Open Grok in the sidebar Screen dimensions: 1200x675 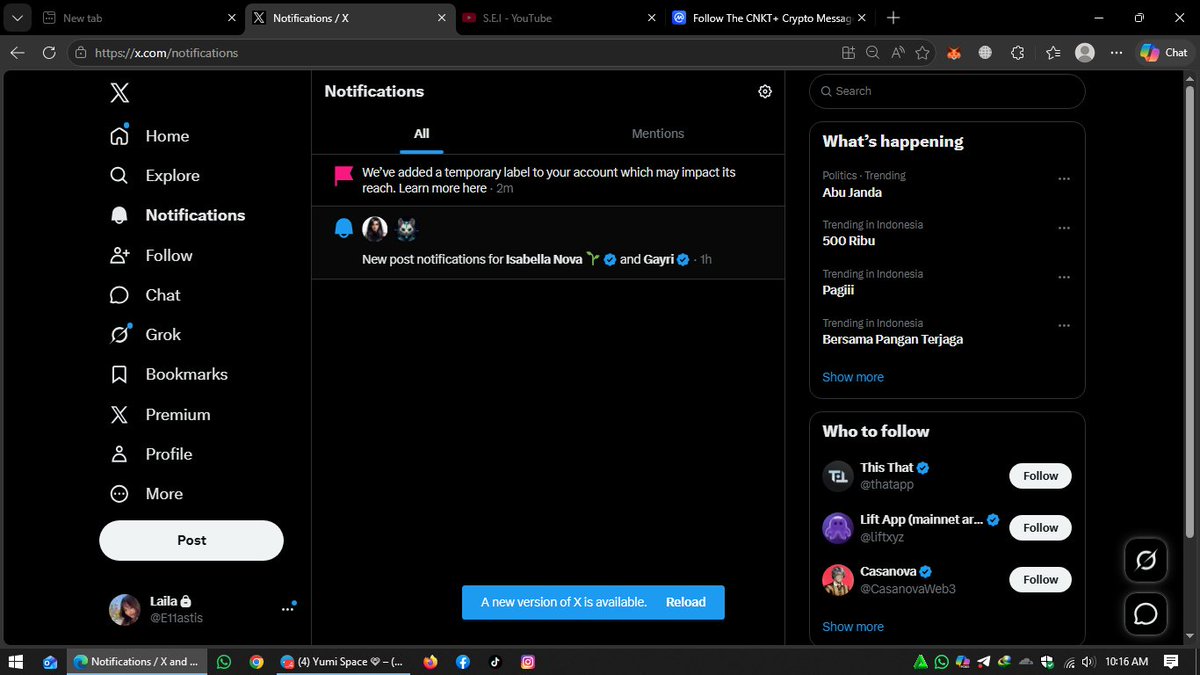pyautogui.click(x=145, y=335)
